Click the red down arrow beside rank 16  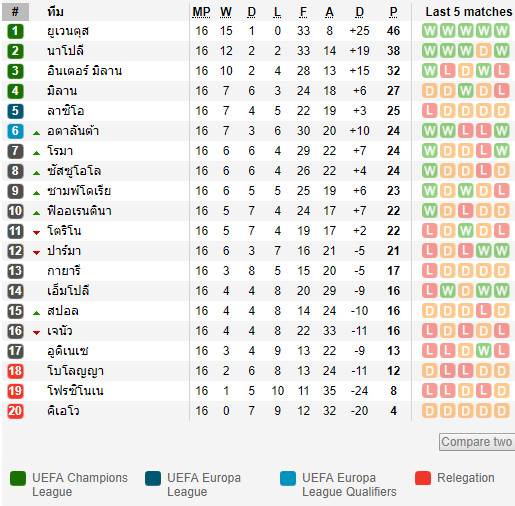[37, 333]
